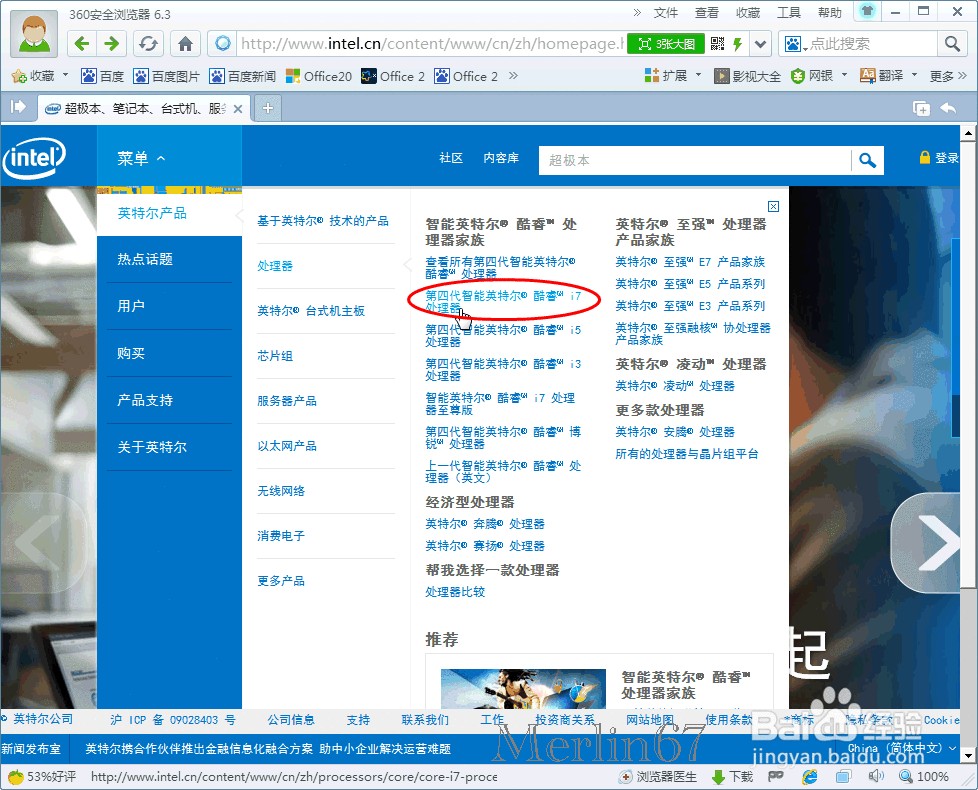
Task: Click the browser forward arrow button
Action: (x=112, y=44)
